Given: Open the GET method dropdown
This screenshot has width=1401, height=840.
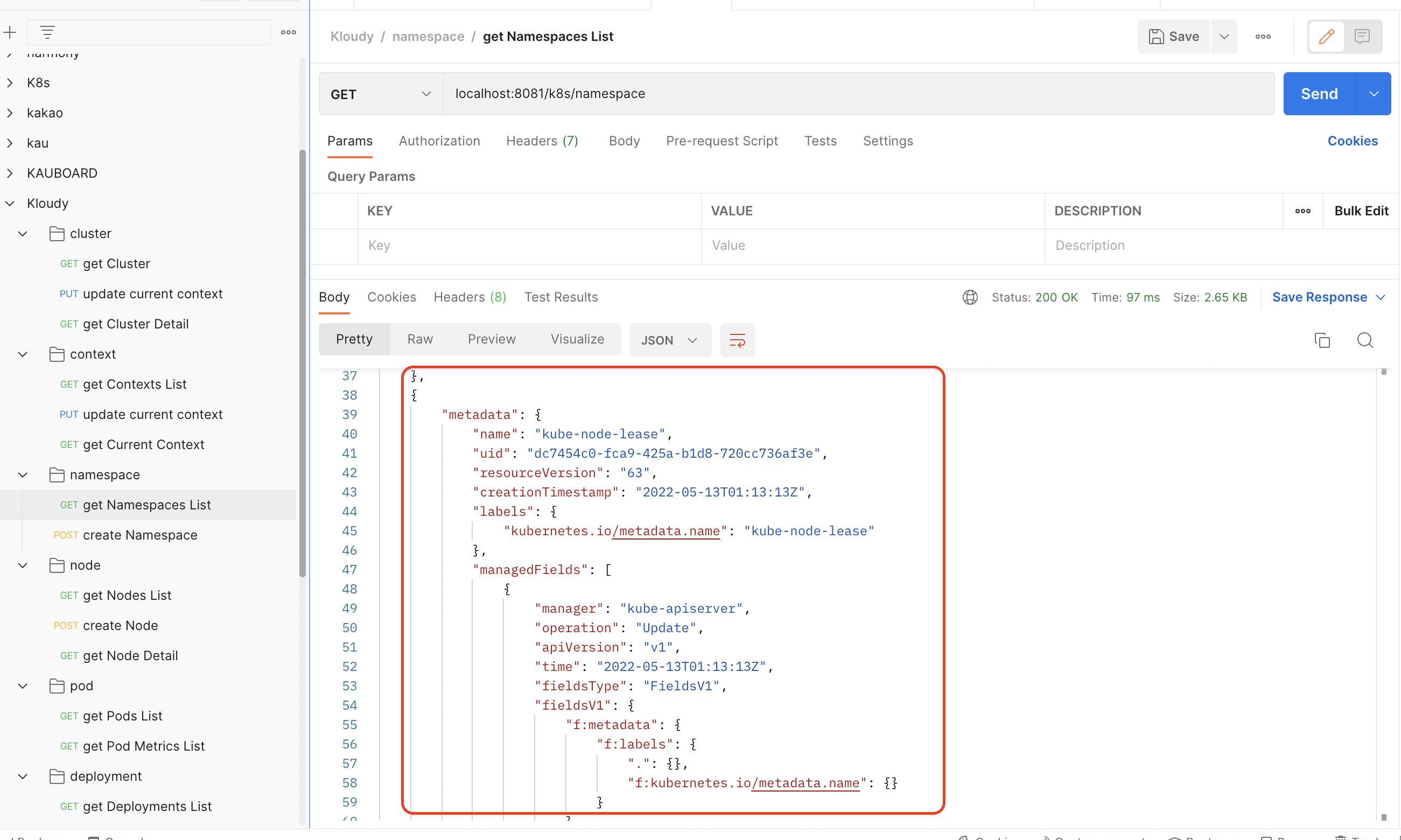Looking at the screenshot, I should (381, 94).
